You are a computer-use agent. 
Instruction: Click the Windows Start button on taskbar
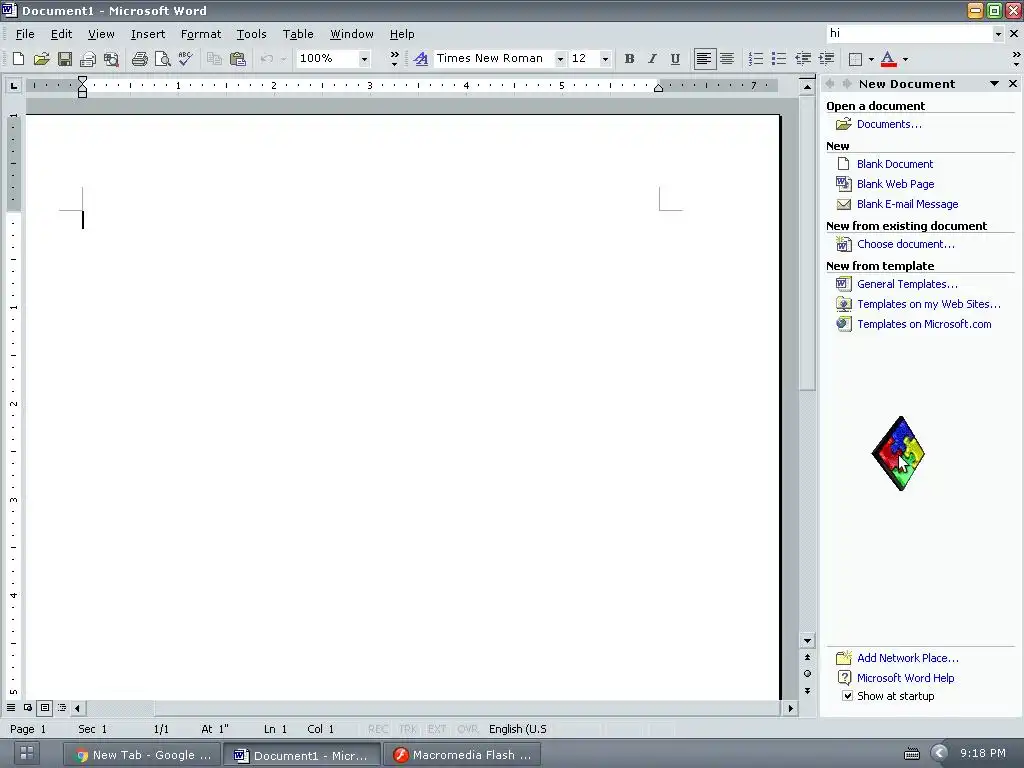pyautogui.click(x=27, y=753)
